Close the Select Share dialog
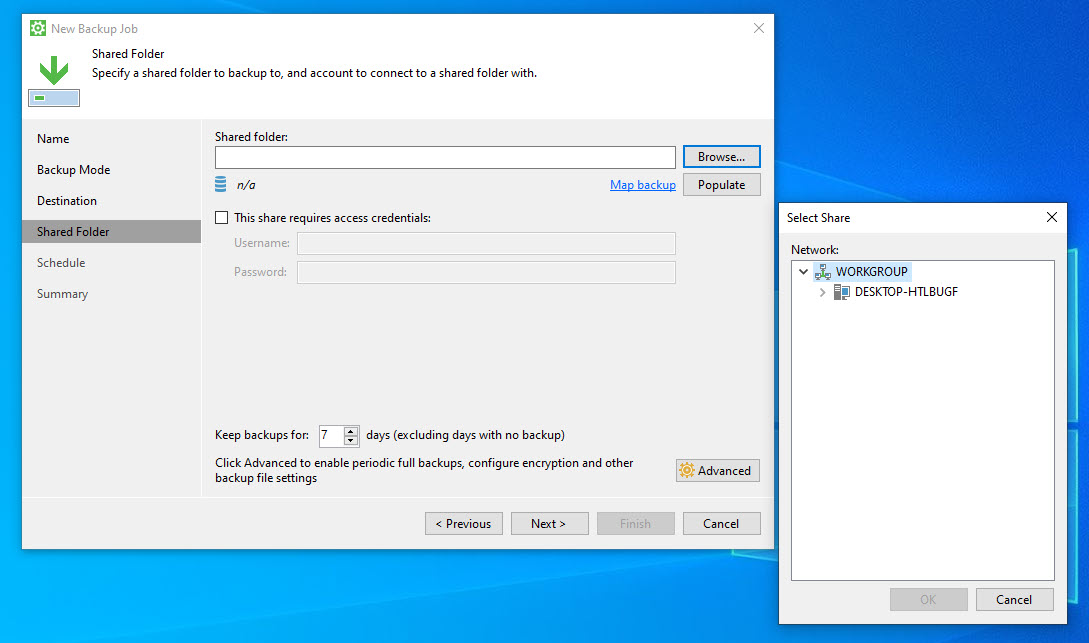The image size is (1089, 643). (x=1051, y=217)
